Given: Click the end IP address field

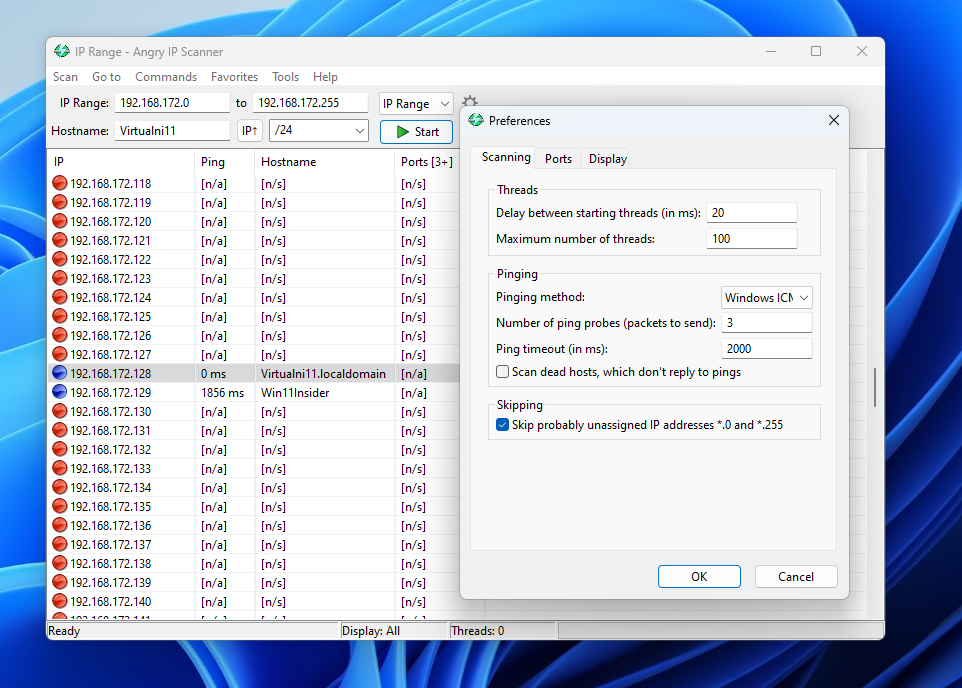Looking at the screenshot, I should pyautogui.click(x=310, y=102).
